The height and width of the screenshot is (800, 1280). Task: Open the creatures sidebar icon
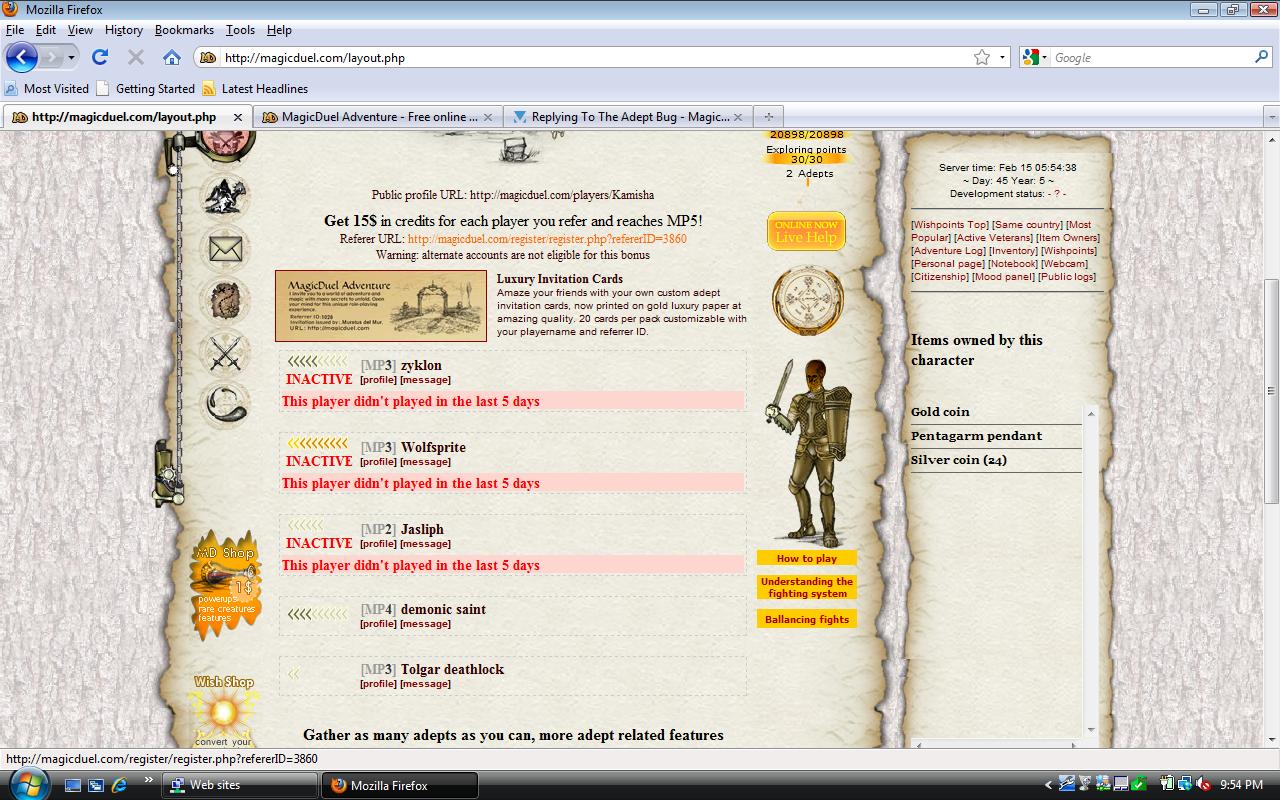tap(225, 195)
